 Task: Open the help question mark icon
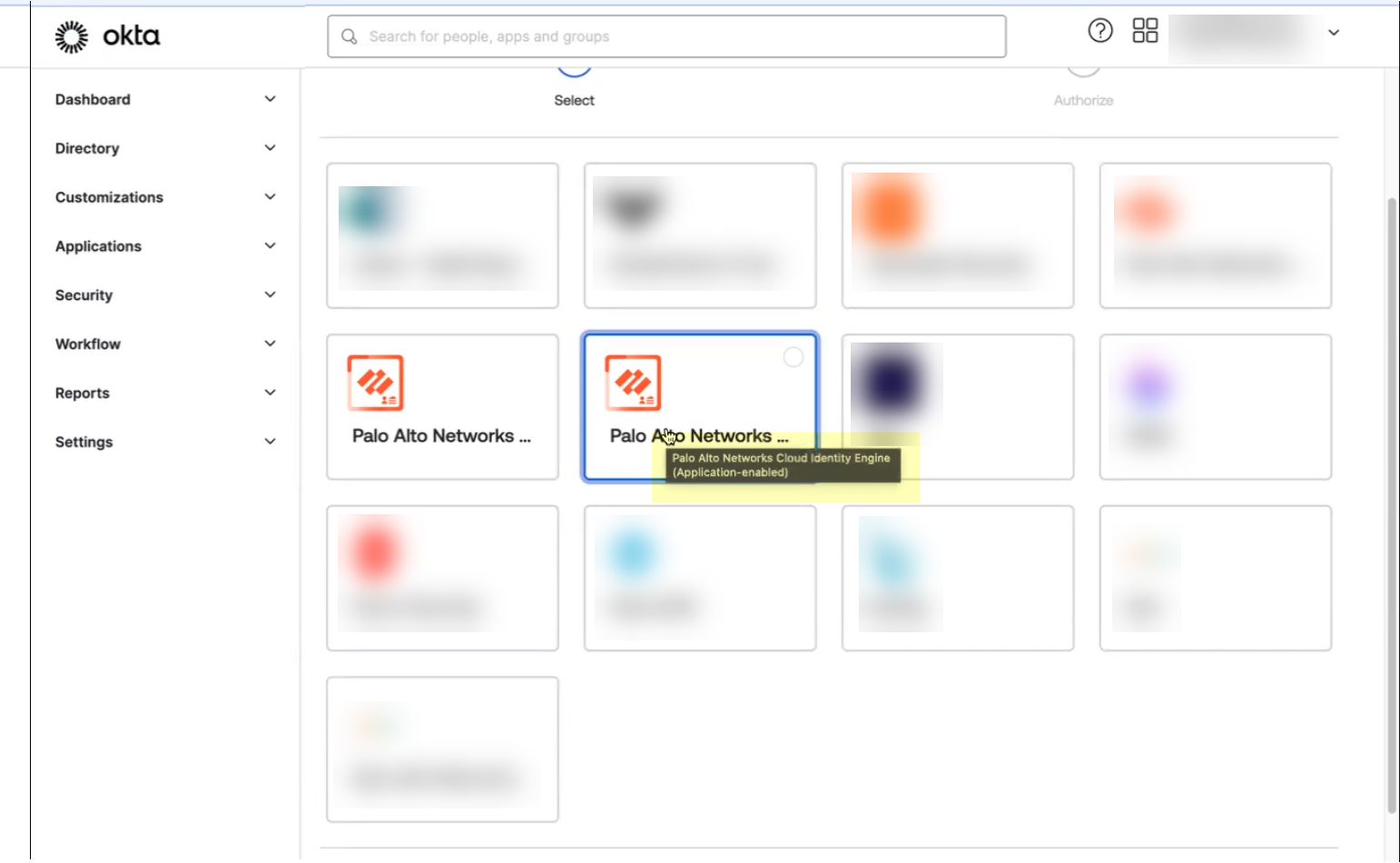click(x=1099, y=30)
